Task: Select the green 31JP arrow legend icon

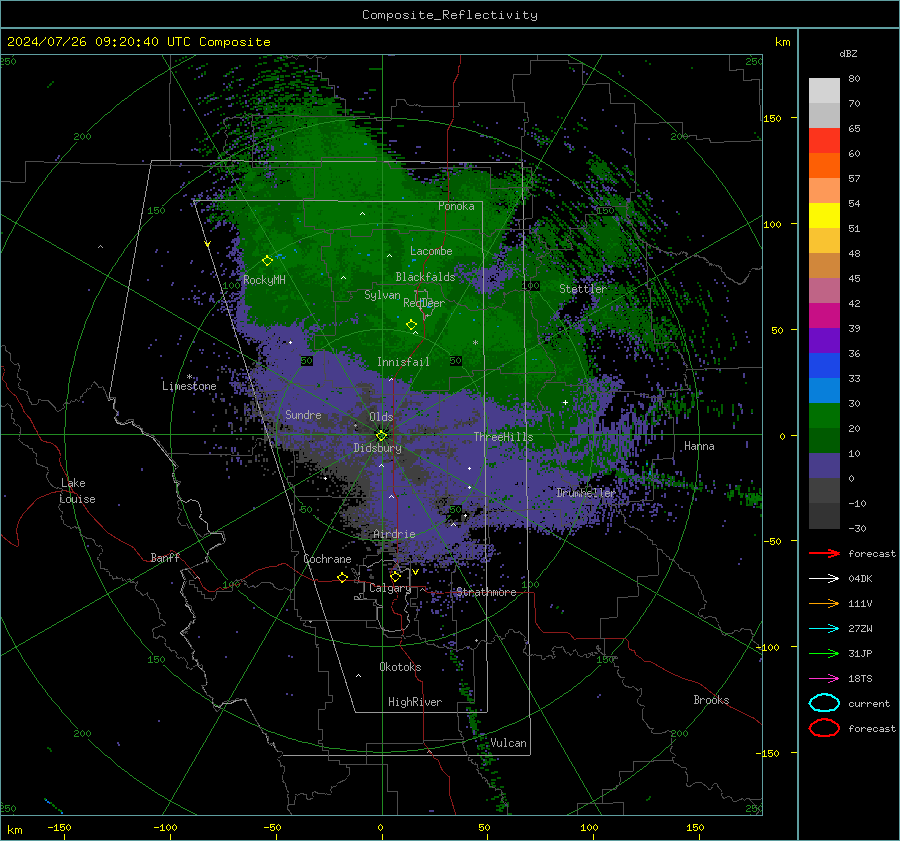Action: (824, 653)
